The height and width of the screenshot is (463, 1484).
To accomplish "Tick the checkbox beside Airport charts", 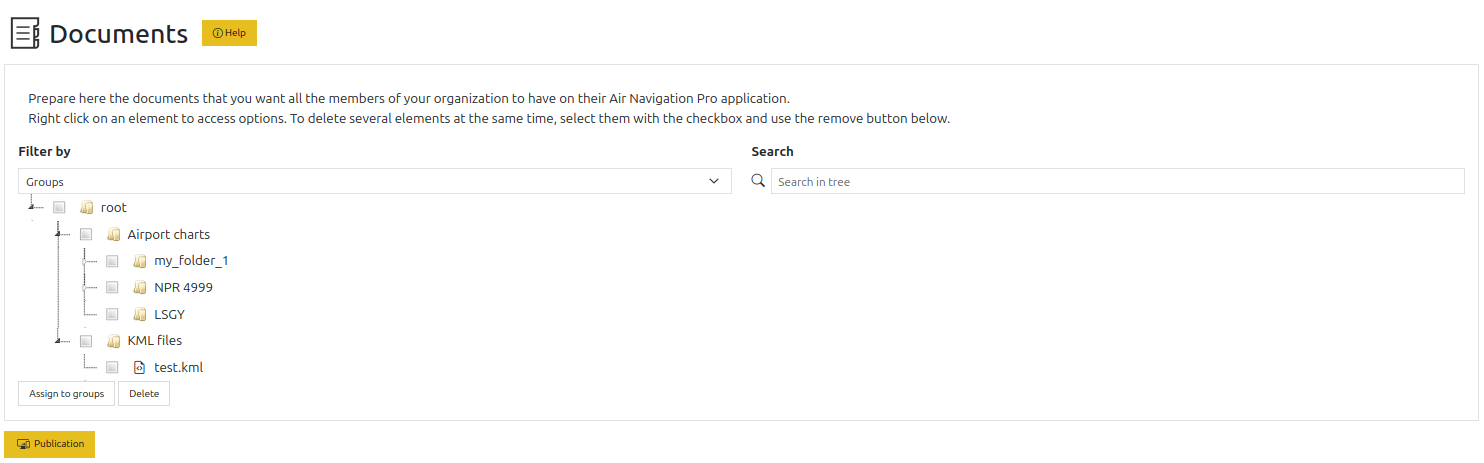I will (86, 235).
